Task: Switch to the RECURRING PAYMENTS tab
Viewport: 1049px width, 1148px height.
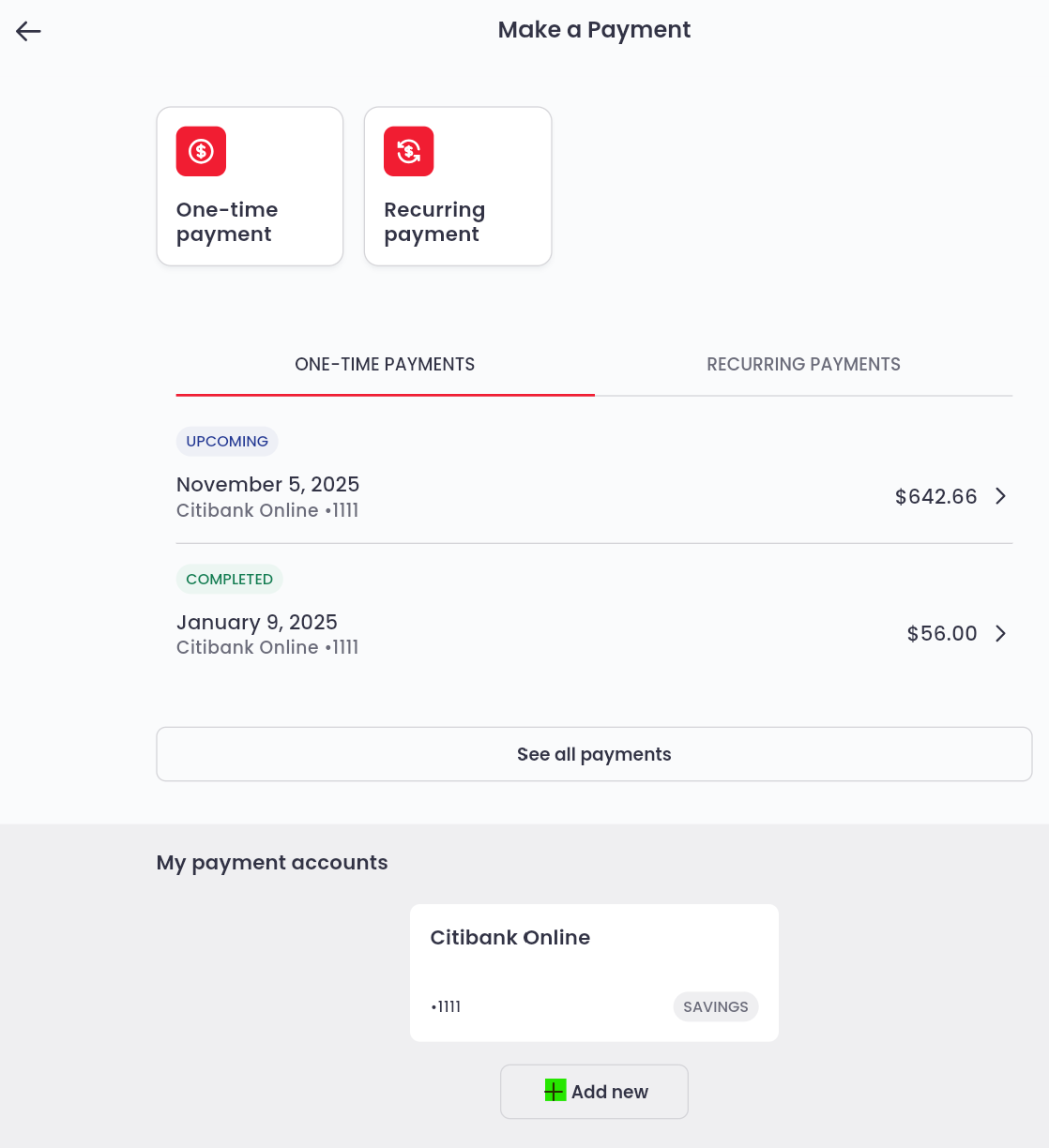Action: pyautogui.click(x=803, y=364)
